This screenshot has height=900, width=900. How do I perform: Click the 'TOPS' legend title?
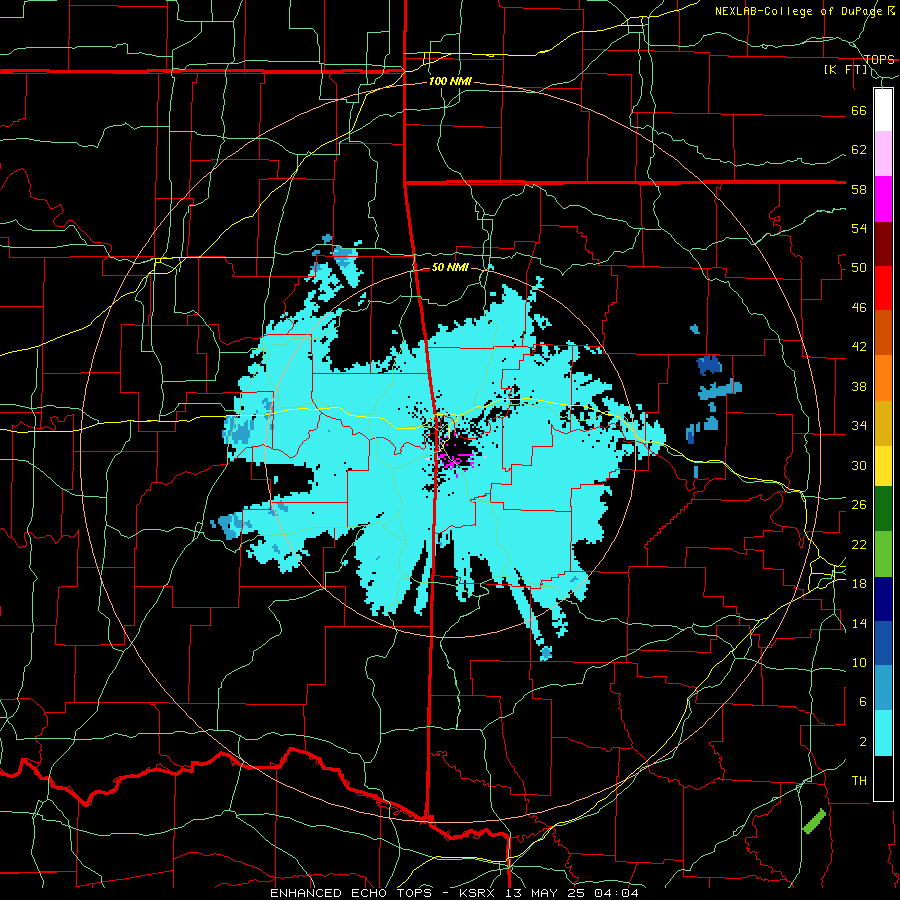click(879, 59)
